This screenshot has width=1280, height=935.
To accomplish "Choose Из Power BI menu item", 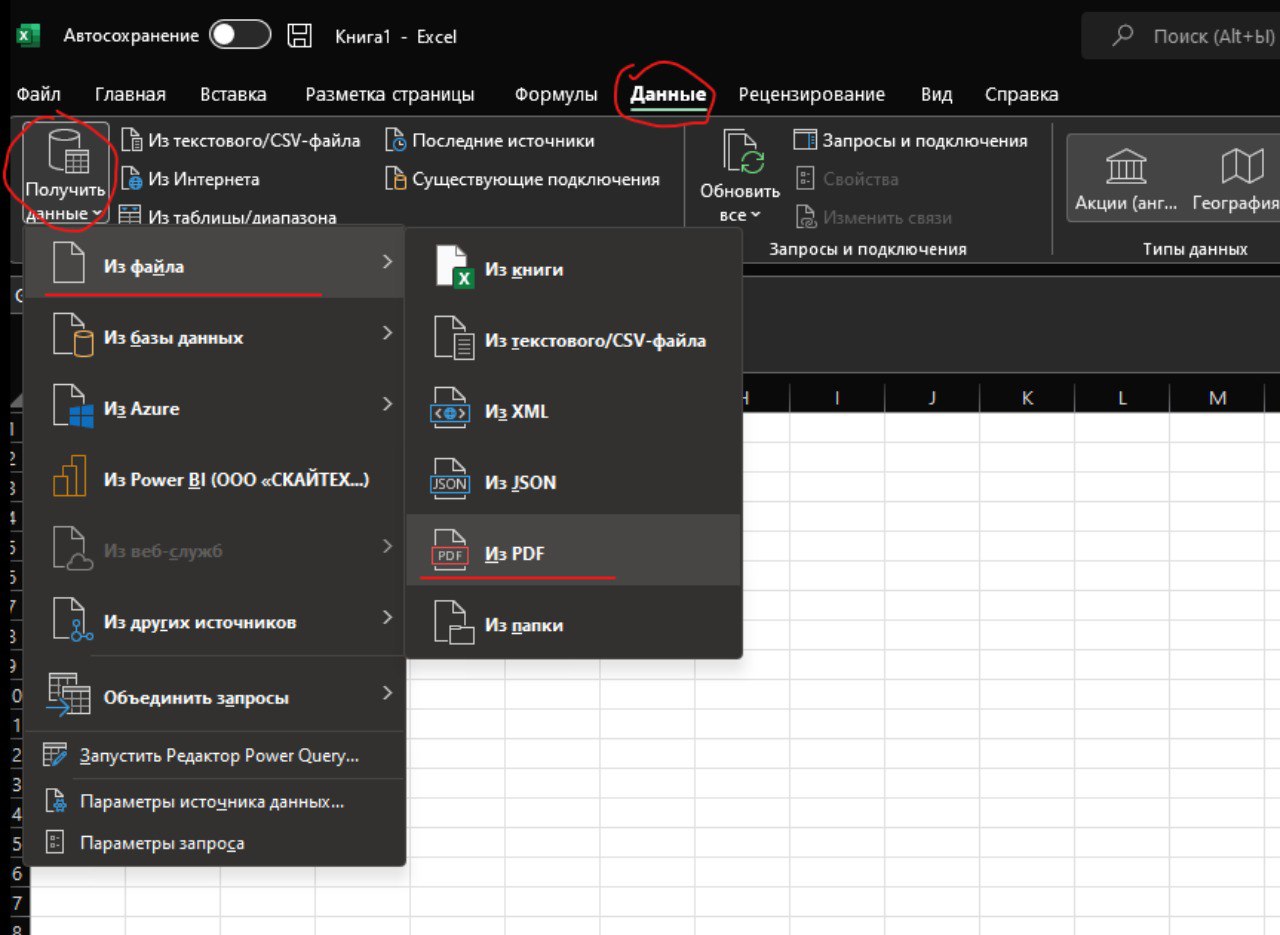I will [213, 479].
